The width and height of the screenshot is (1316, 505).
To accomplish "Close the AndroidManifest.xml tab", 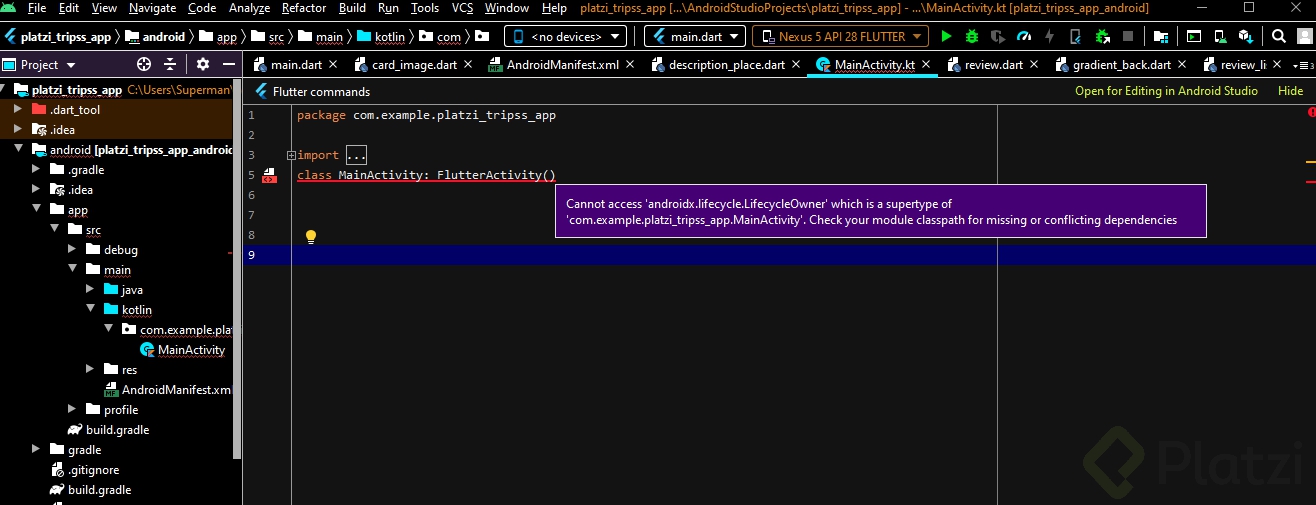I will (630, 65).
